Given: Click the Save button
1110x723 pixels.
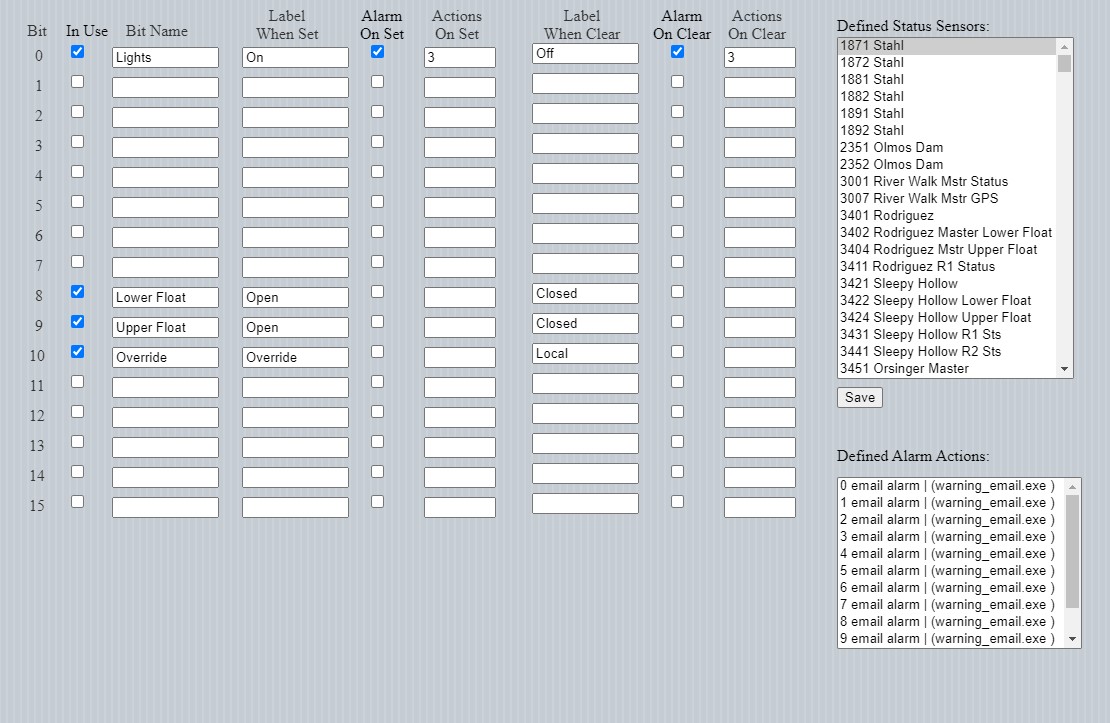Looking at the screenshot, I should coord(859,397).
